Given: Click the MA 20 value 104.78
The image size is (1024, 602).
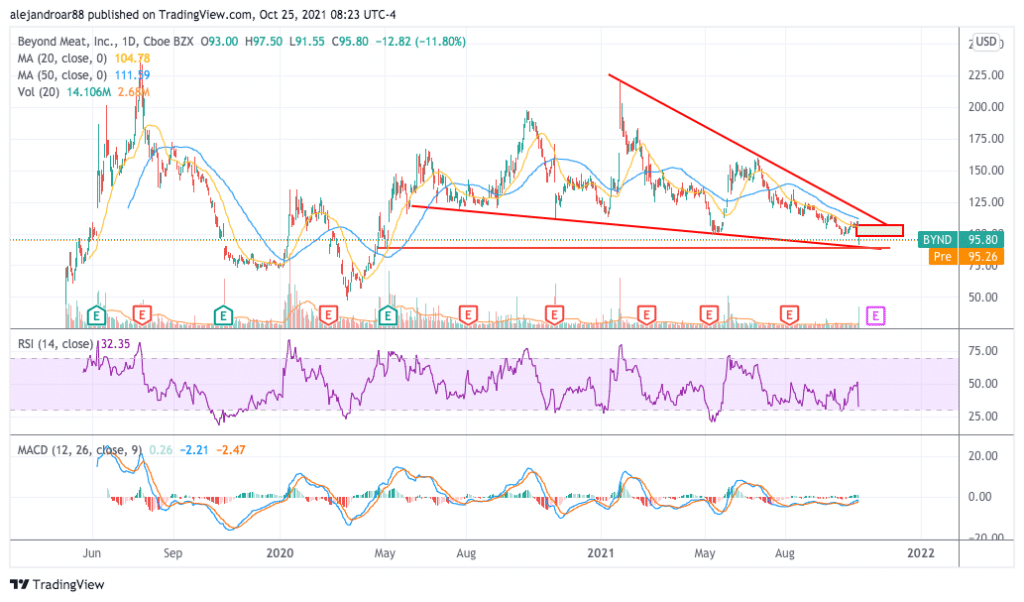Looking at the screenshot, I should click(133, 58).
